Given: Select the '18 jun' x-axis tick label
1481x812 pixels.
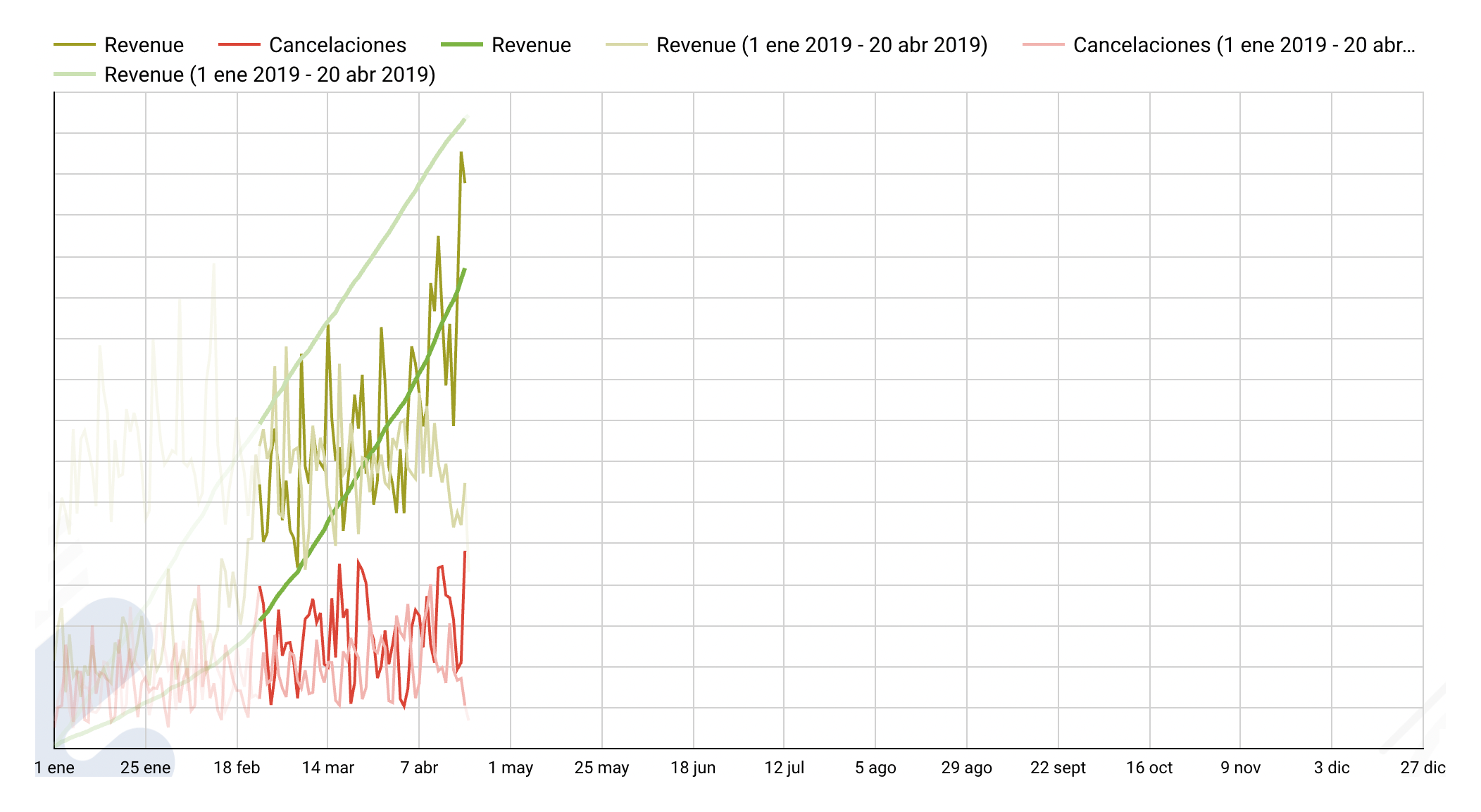Looking at the screenshot, I should point(693,768).
